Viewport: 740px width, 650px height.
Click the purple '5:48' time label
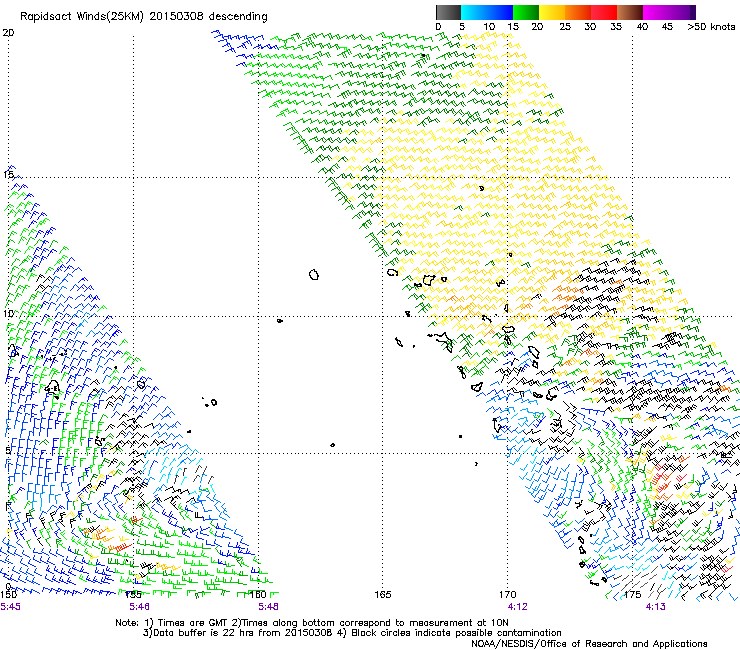pyautogui.click(x=268, y=606)
